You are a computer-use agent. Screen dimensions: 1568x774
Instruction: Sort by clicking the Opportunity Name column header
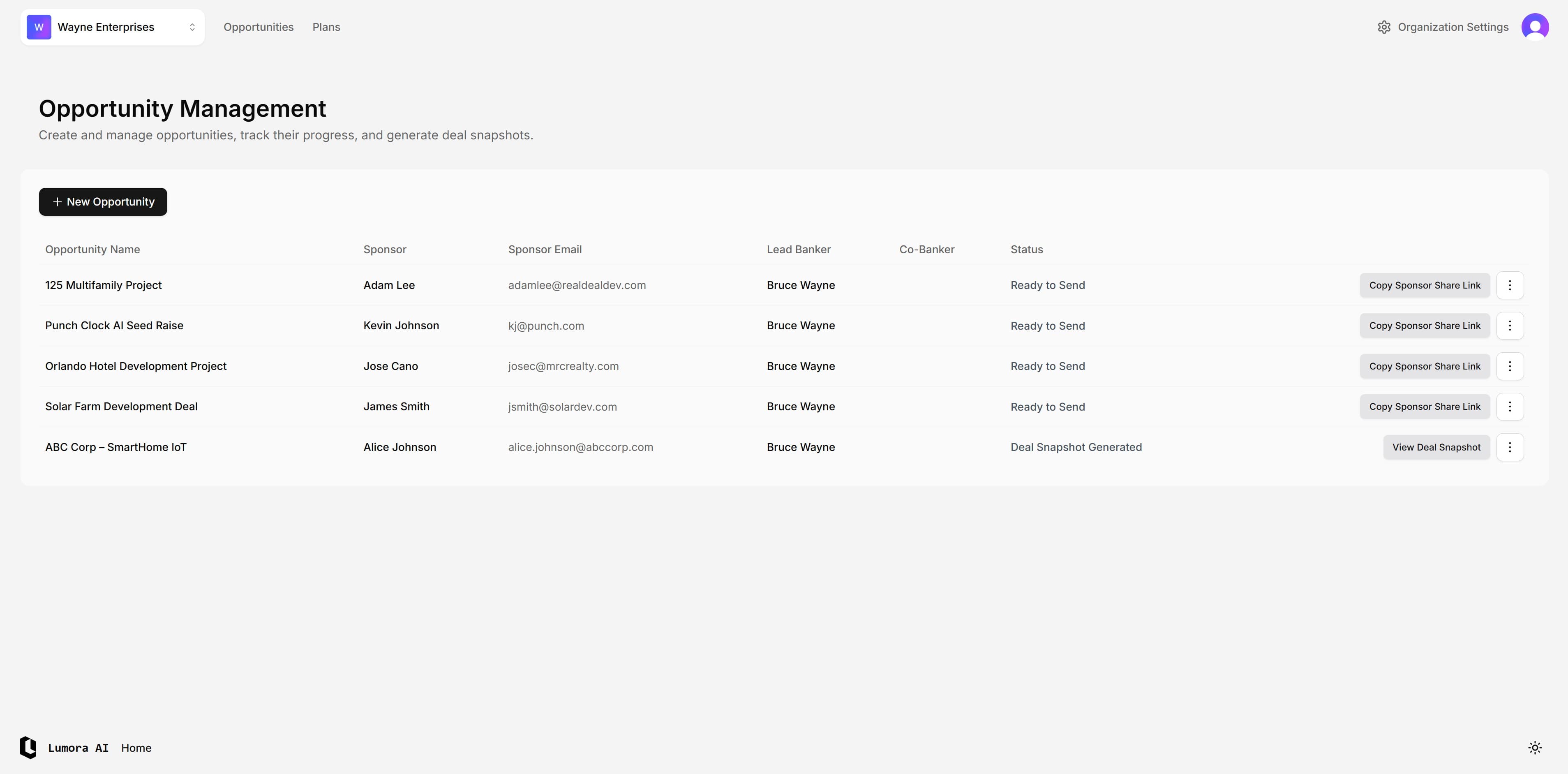coord(92,249)
